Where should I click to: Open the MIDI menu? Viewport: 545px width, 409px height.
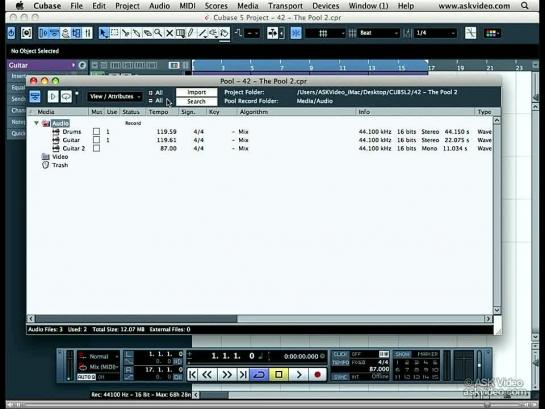[187, 6]
